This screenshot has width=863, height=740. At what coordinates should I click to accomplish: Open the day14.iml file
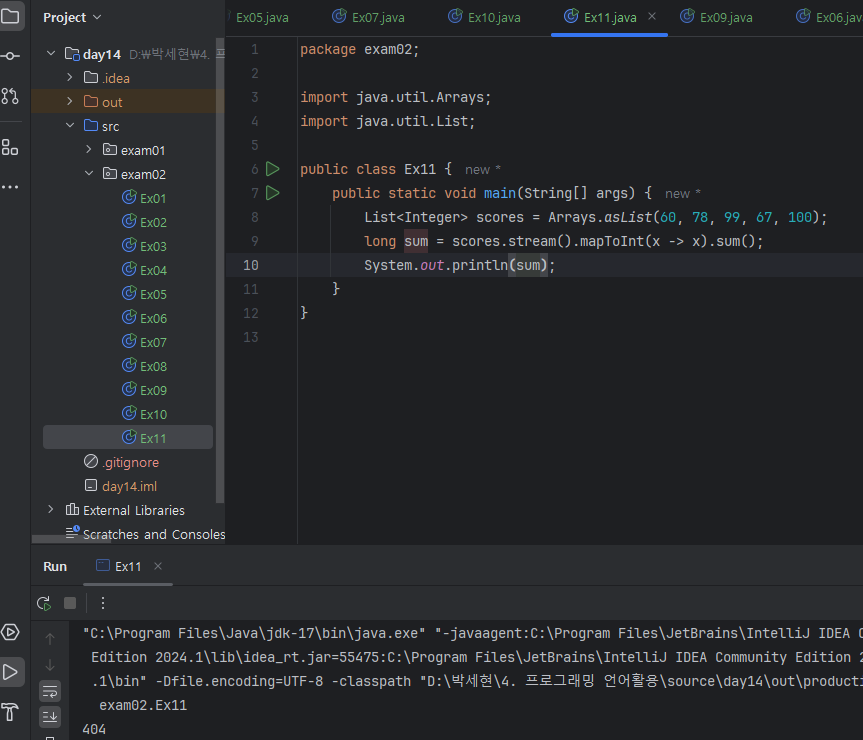click(x=121, y=486)
